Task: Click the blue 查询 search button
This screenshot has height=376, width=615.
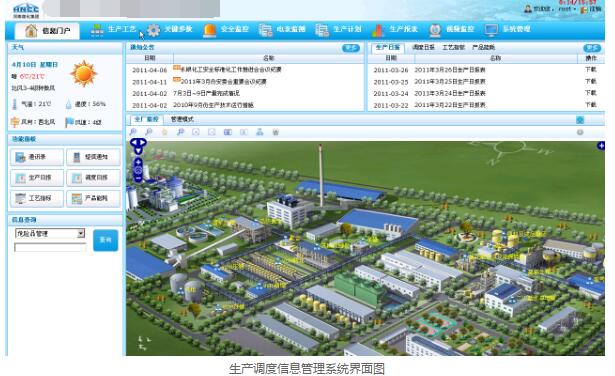Action: [x=106, y=240]
